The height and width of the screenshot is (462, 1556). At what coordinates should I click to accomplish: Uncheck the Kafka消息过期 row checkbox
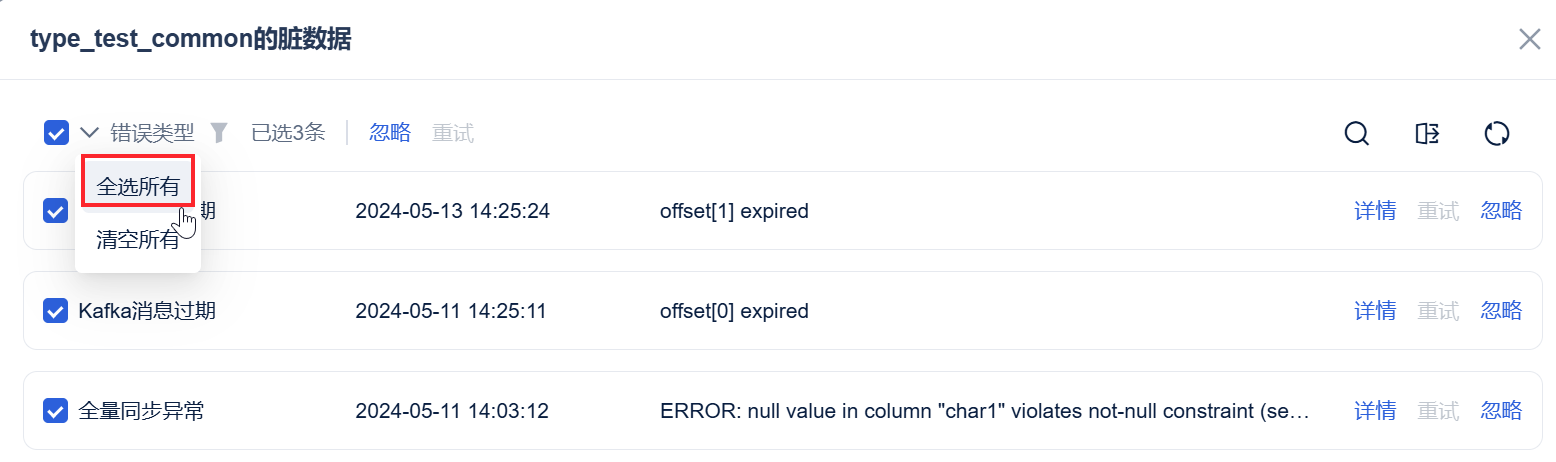[56, 311]
